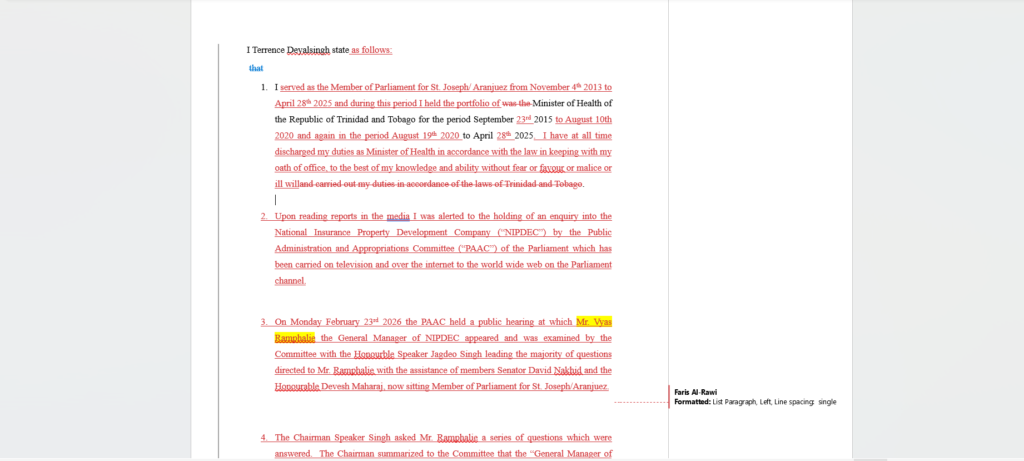
Task: Select the Formatted: List Paragraph revision note
Action: (755, 402)
